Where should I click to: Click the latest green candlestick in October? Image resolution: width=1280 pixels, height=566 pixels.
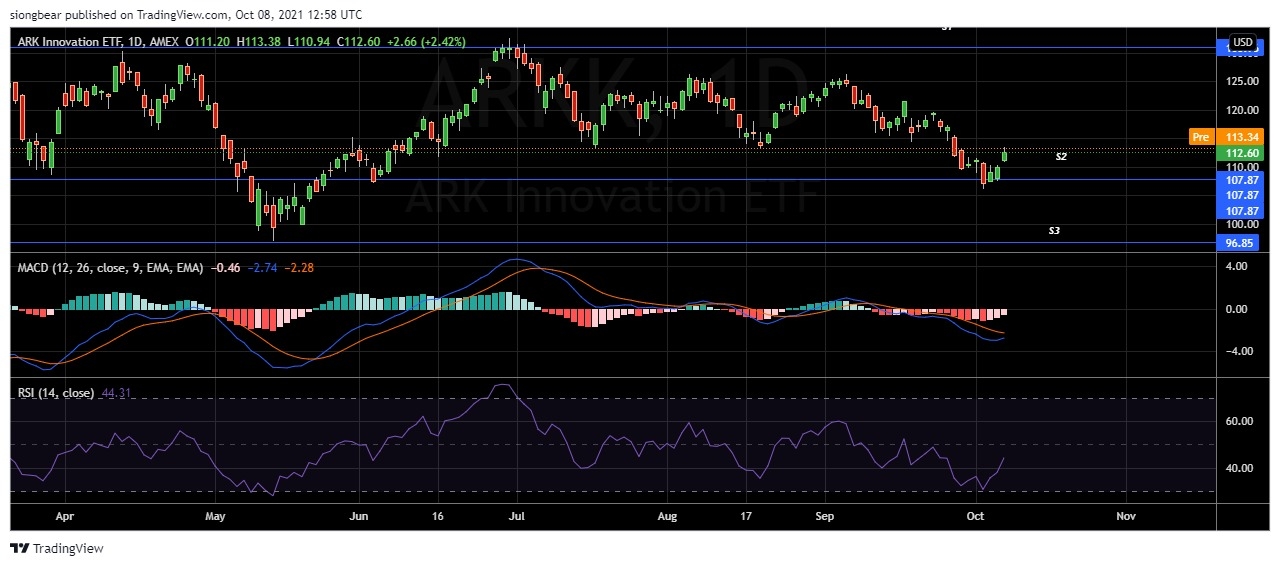pos(1005,154)
